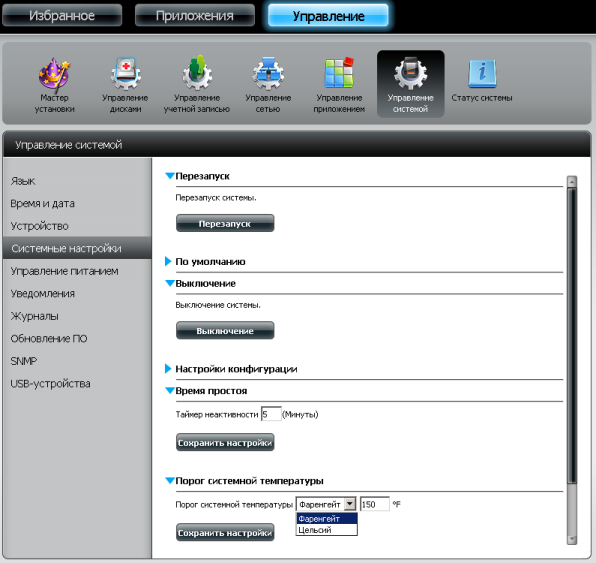Switch to the Приложения tab
The image size is (596, 563).
(x=195, y=15)
